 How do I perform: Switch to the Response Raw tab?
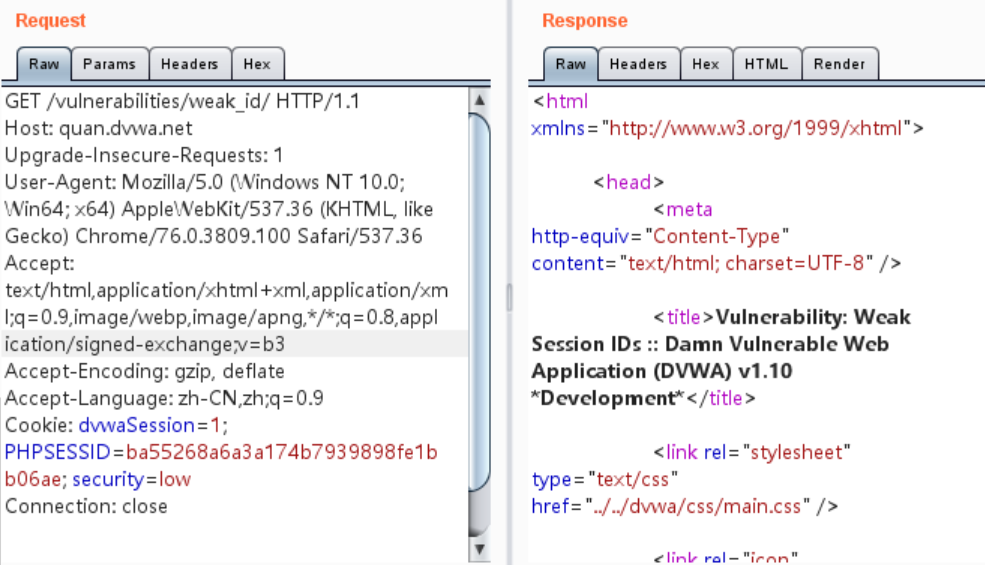pos(570,64)
